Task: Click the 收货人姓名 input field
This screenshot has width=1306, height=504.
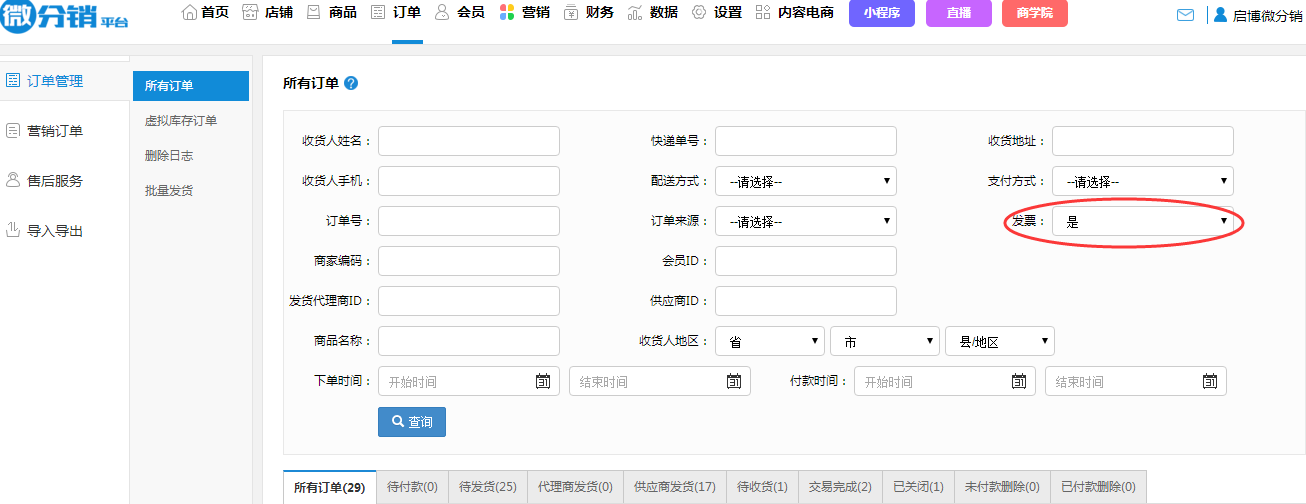Action: pyautogui.click(x=468, y=141)
